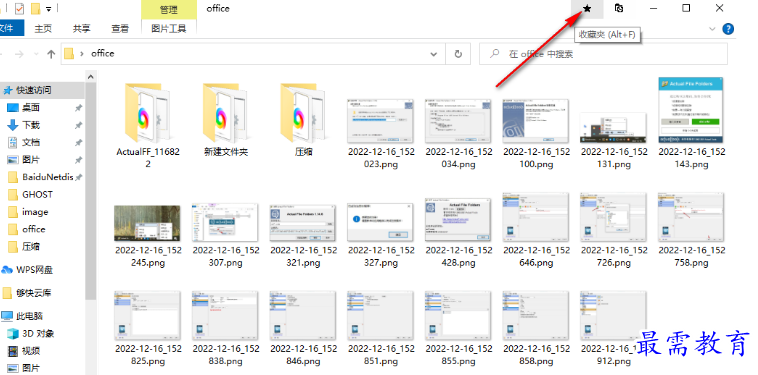Navigate forward with the Forward arrow
Screen dimensions: 758x375
pos(19,54)
